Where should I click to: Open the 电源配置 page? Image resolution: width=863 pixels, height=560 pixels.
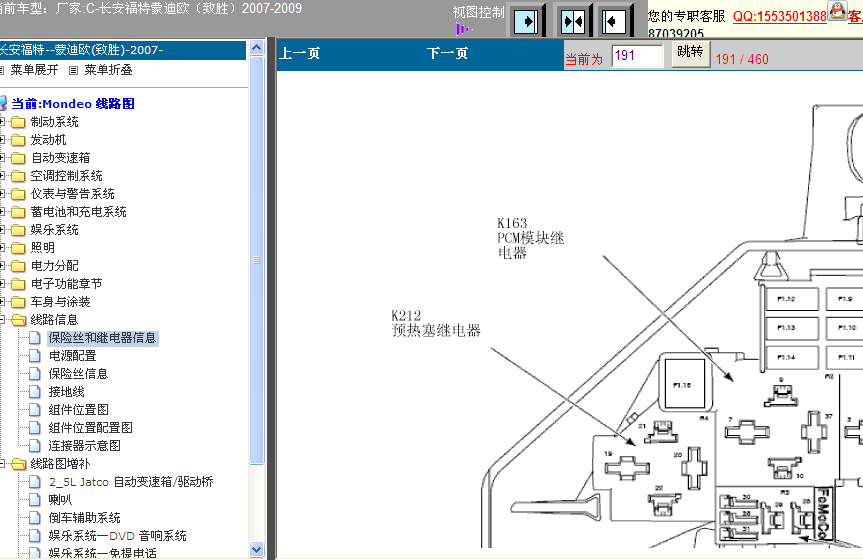[73, 356]
